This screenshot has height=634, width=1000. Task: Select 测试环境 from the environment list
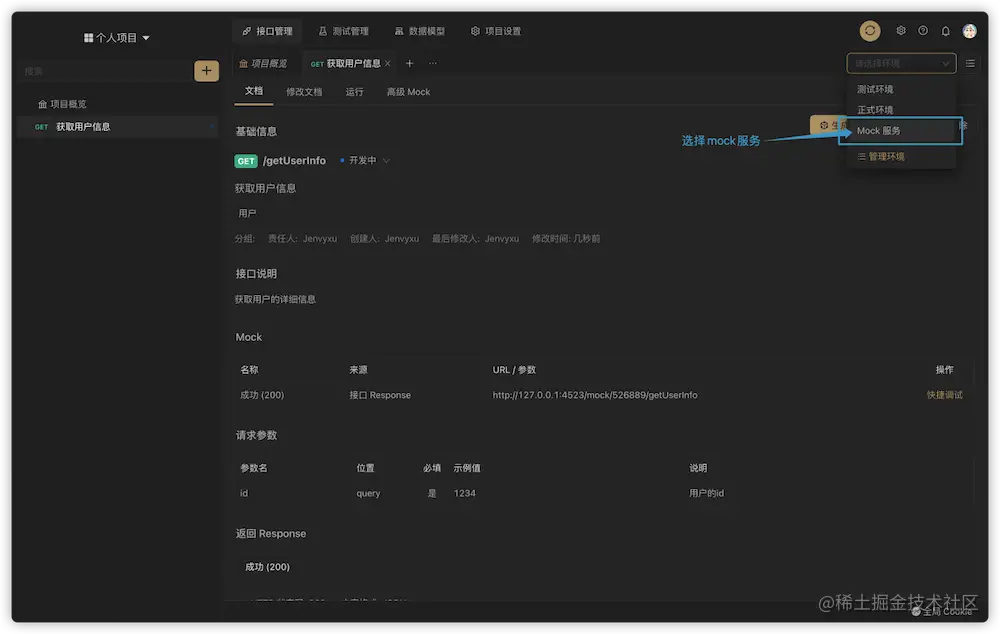pos(875,88)
